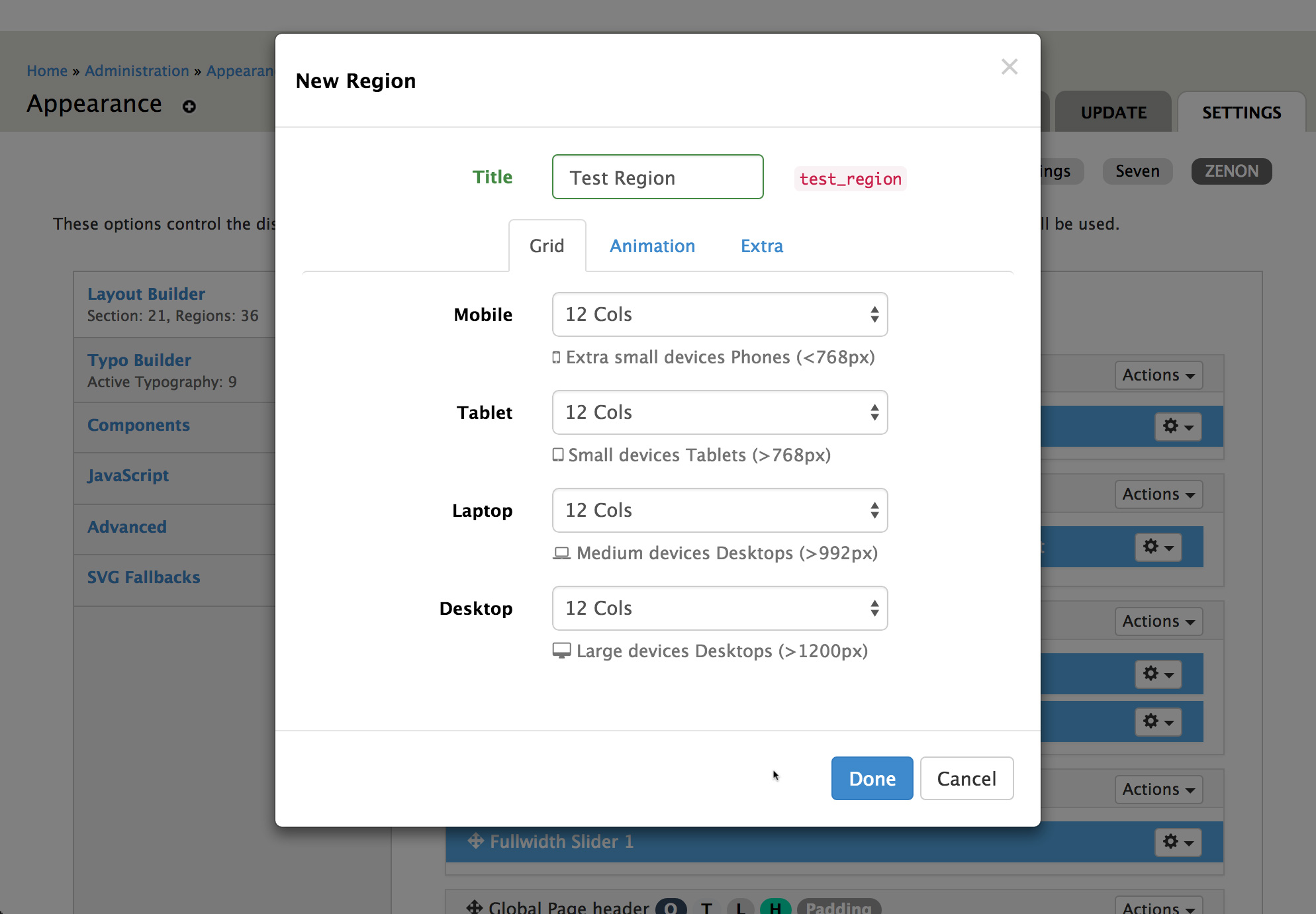Open the Desktop columns dropdown
This screenshot has width=1316, height=914.
pos(720,608)
